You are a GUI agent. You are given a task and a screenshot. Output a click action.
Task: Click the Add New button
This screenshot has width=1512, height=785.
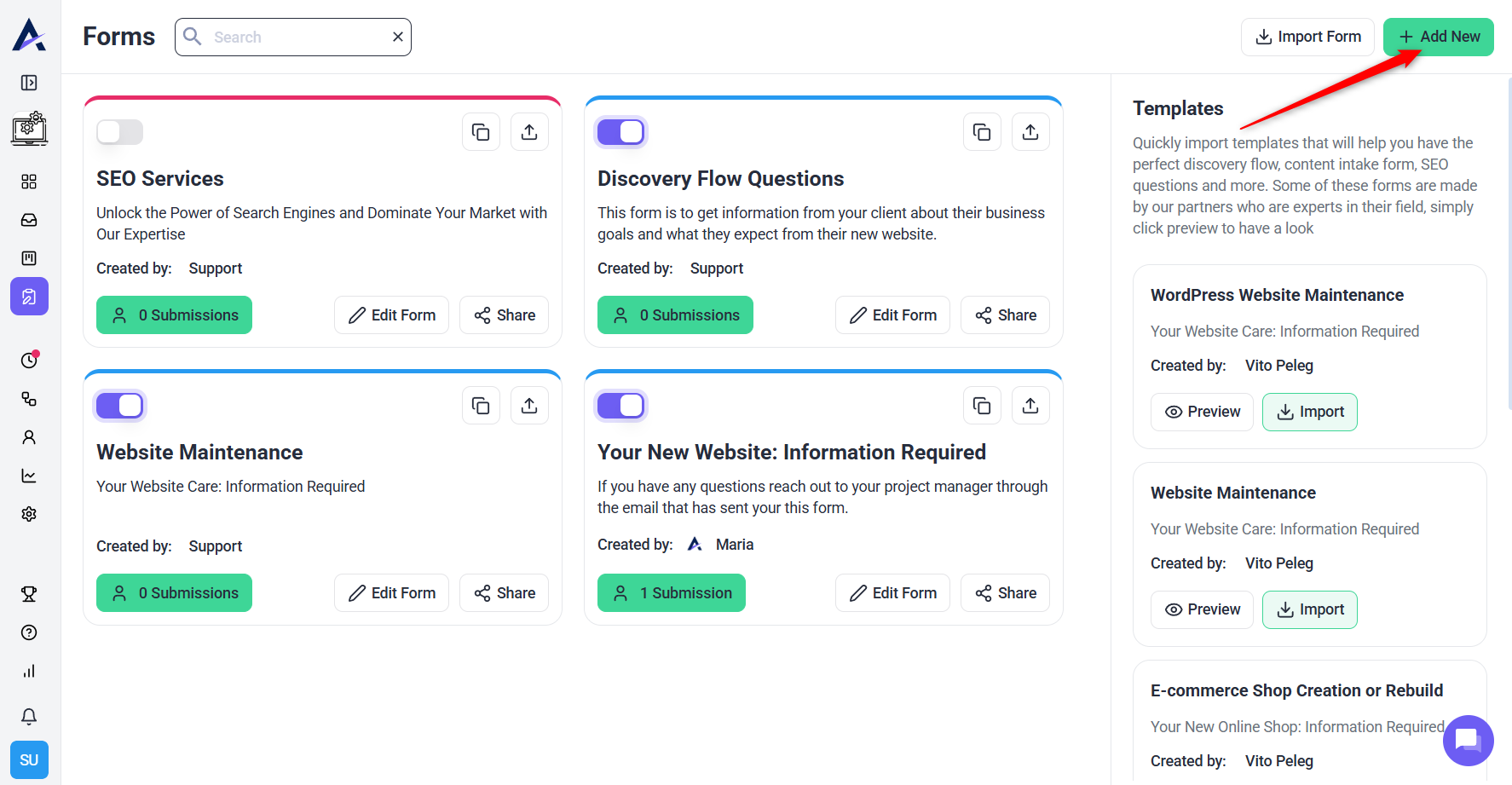point(1438,37)
